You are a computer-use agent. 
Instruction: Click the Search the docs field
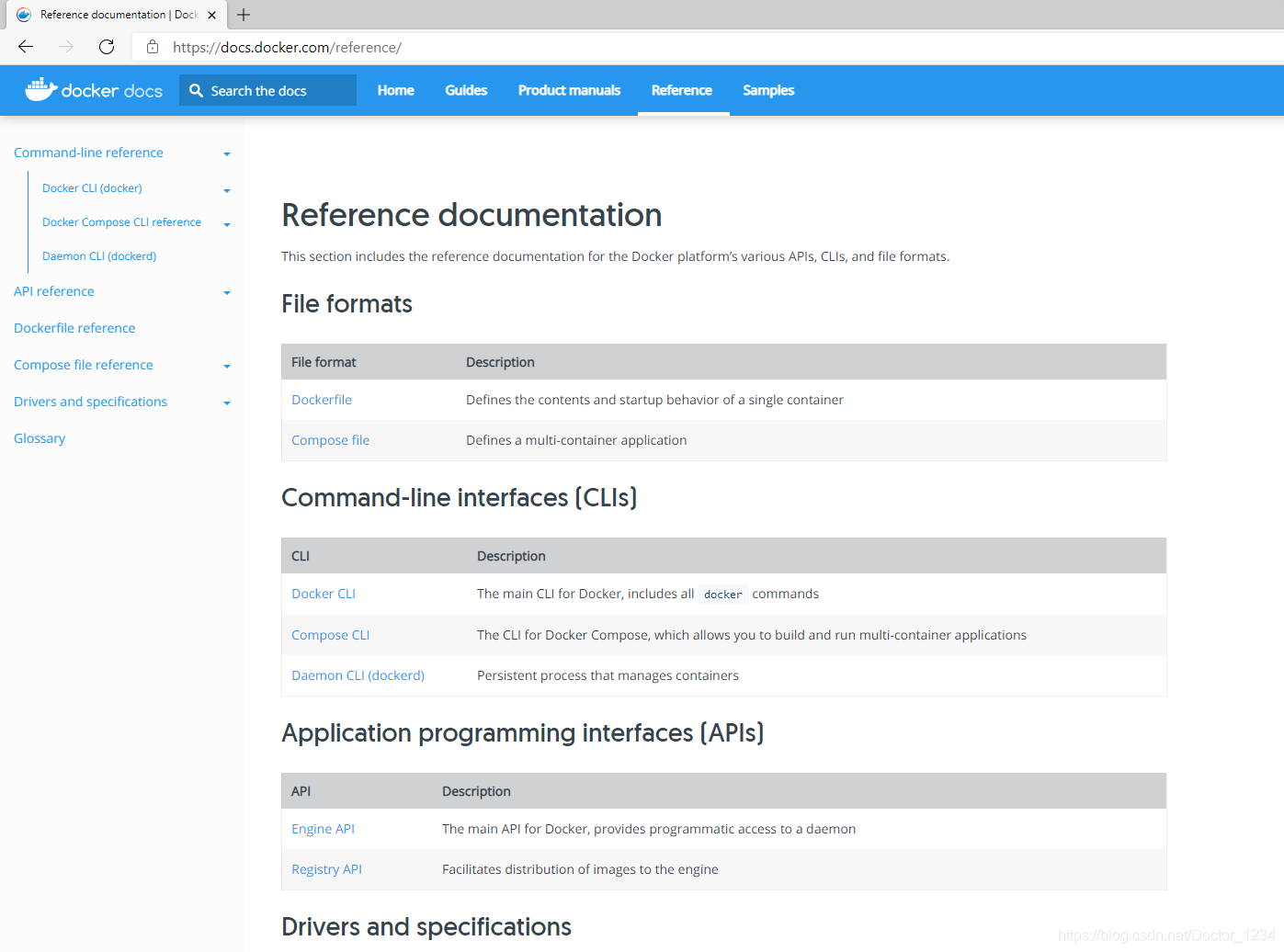267,90
